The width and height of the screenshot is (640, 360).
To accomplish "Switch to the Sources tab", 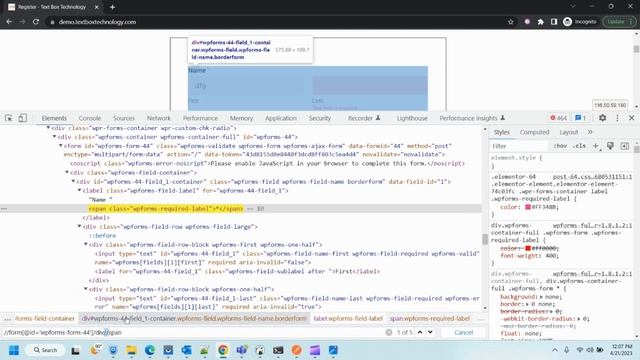I will coord(124,118).
